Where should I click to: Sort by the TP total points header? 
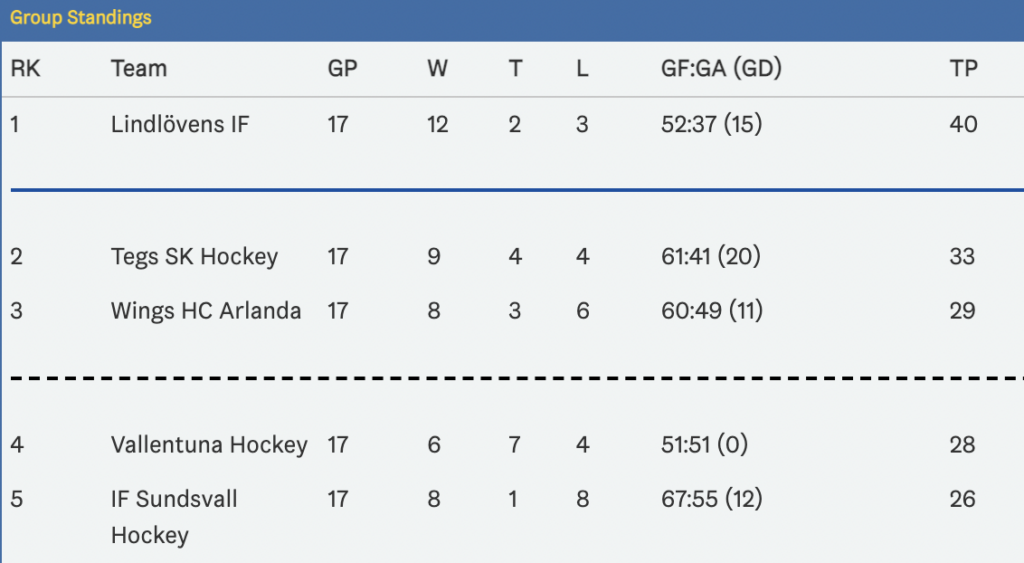(963, 68)
